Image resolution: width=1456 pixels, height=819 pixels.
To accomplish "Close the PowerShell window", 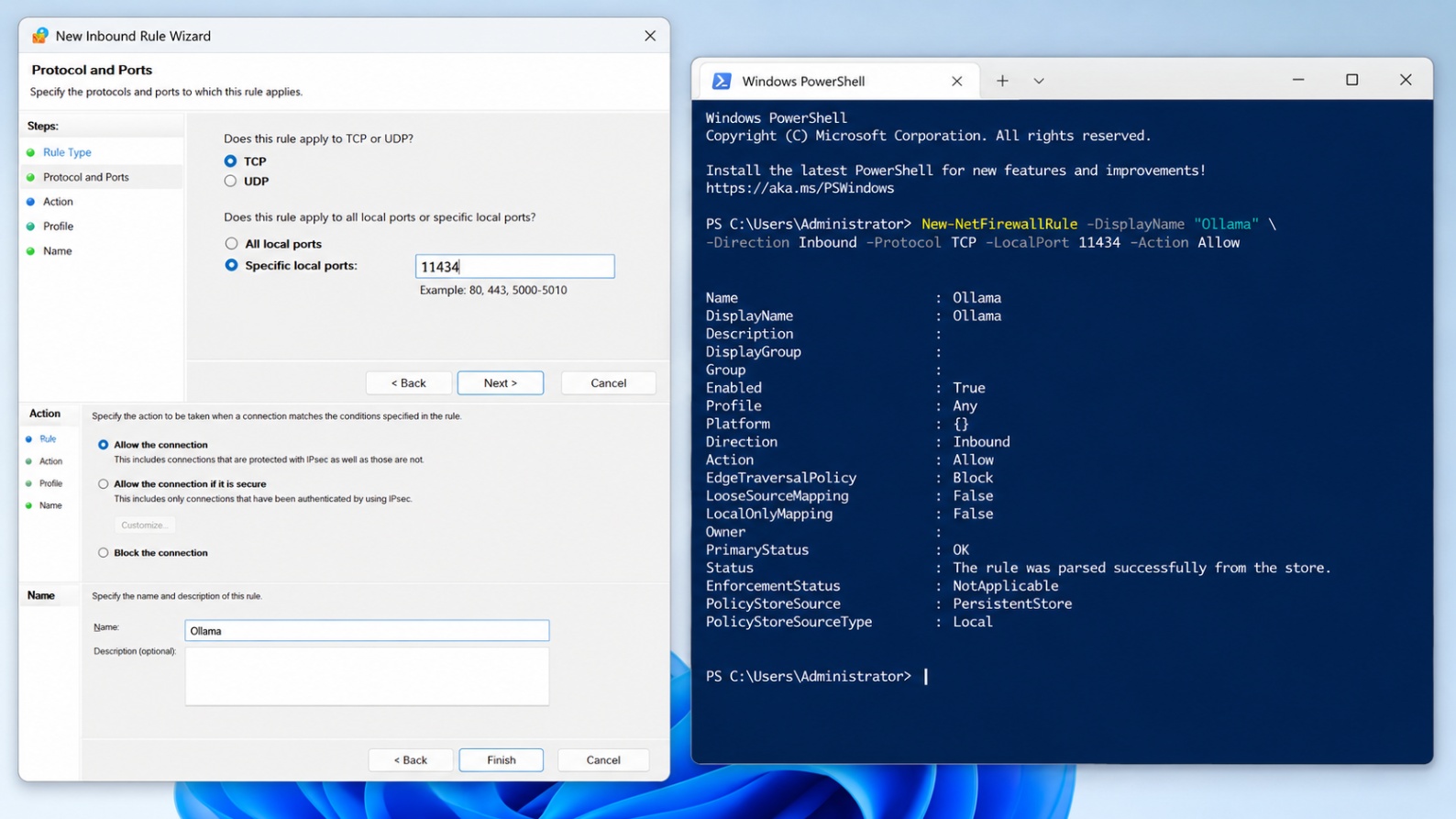I will 1406,80.
